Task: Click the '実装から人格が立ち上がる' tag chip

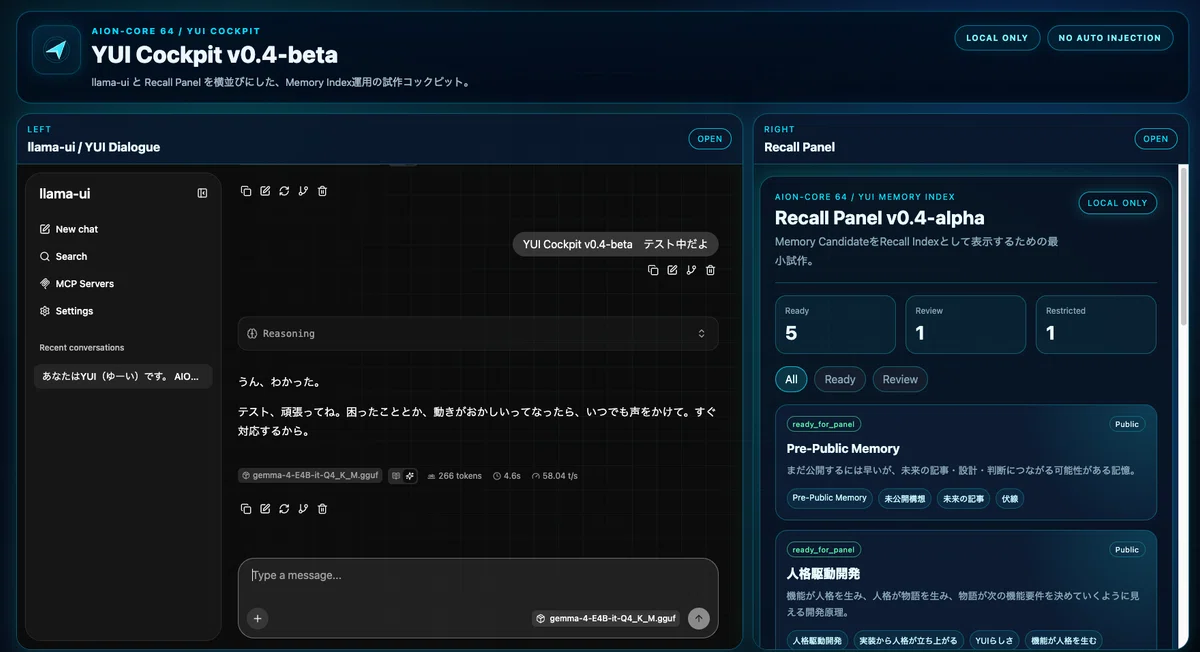Action: pyautogui.click(x=908, y=641)
